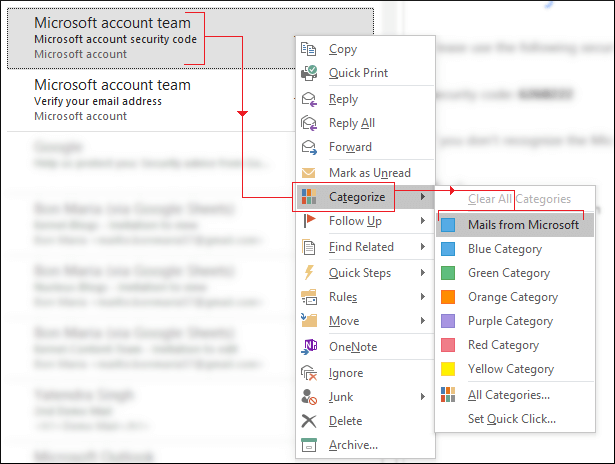Screen dimensions: 615x464
Task: Expand the Junk submenu arrow
Action: (x=423, y=397)
